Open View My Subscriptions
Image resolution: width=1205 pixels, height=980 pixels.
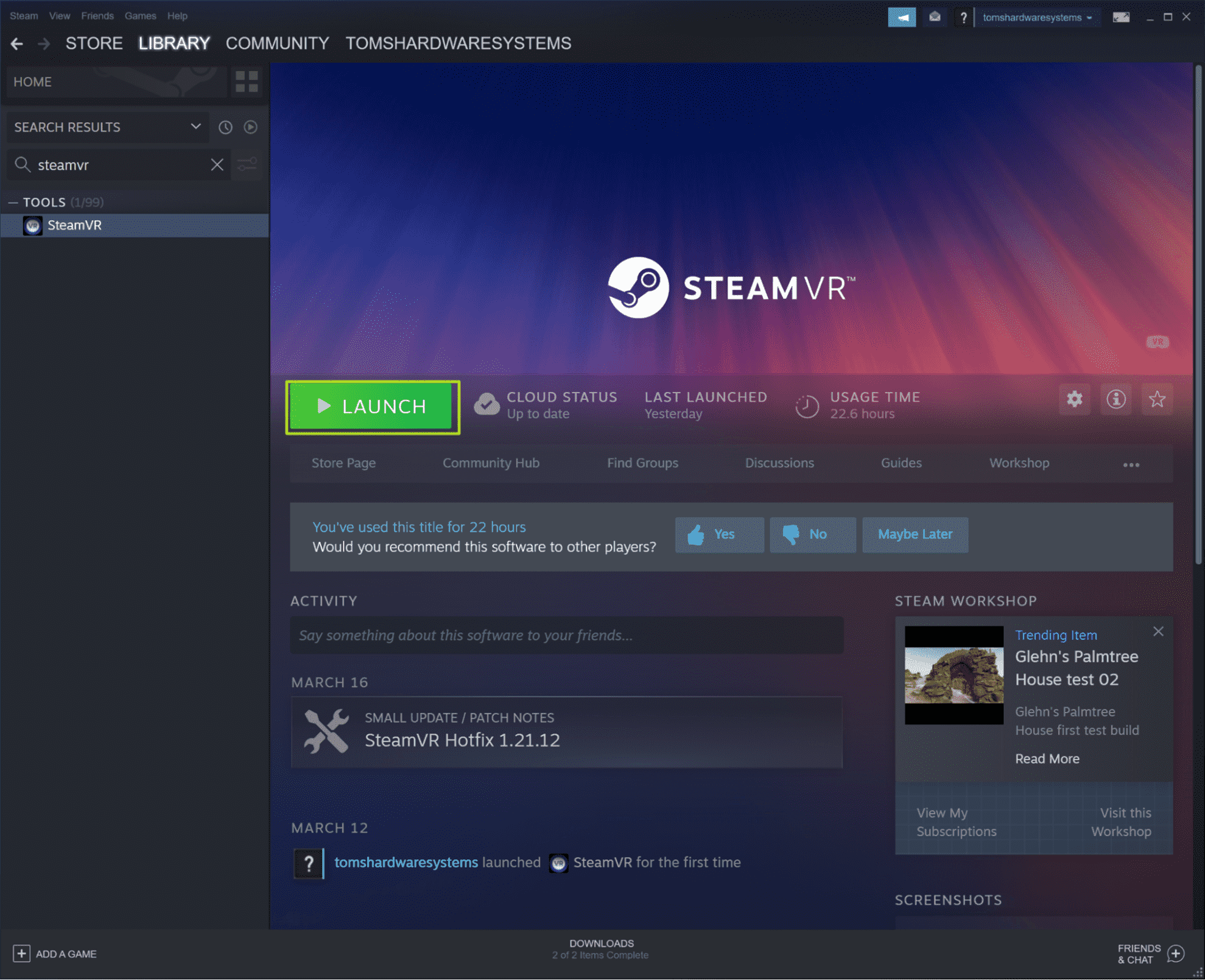coord(957,823)
